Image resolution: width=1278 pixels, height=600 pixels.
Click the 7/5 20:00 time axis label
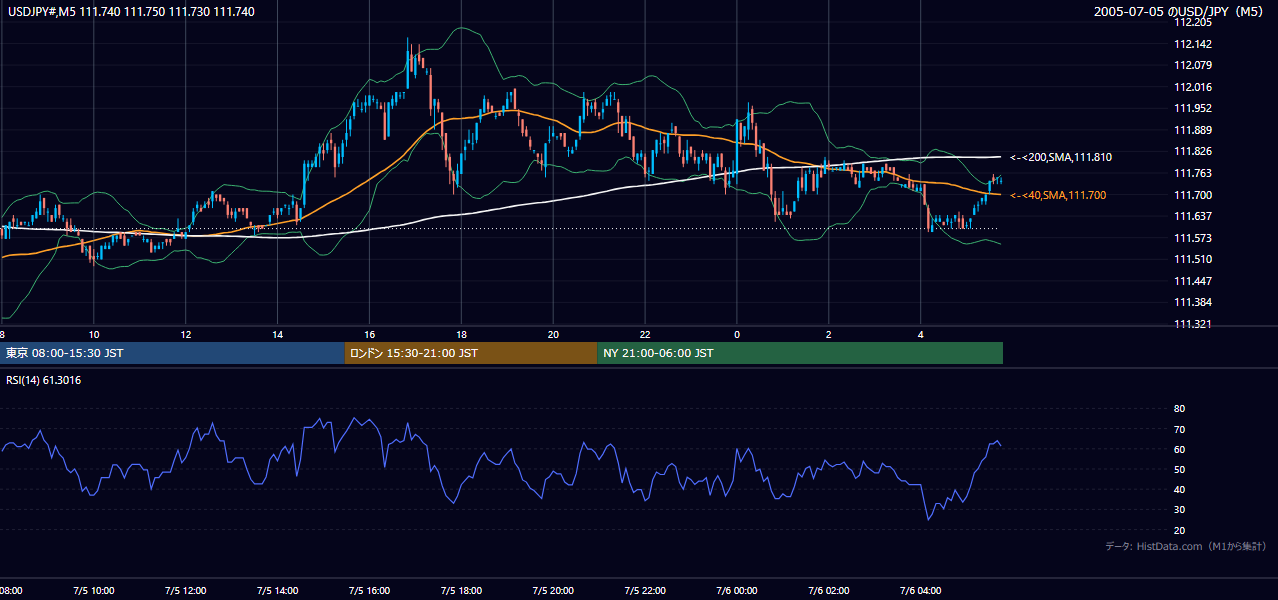tap(553, 590)
